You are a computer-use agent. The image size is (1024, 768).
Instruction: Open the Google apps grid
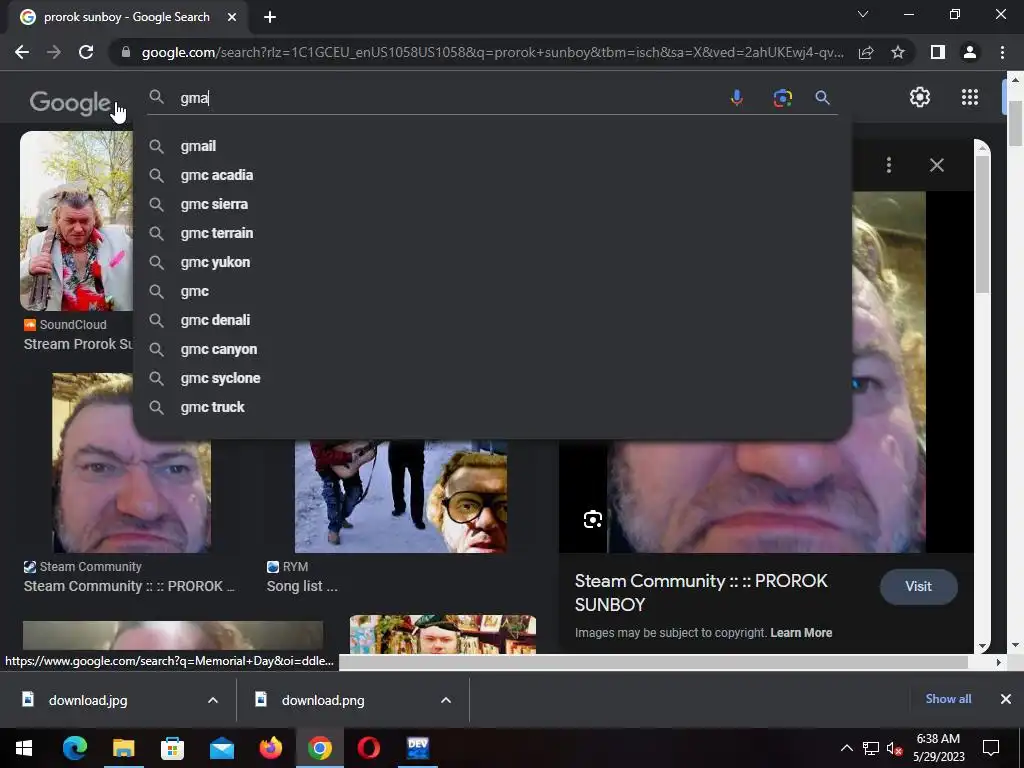(x=970, y=97)
